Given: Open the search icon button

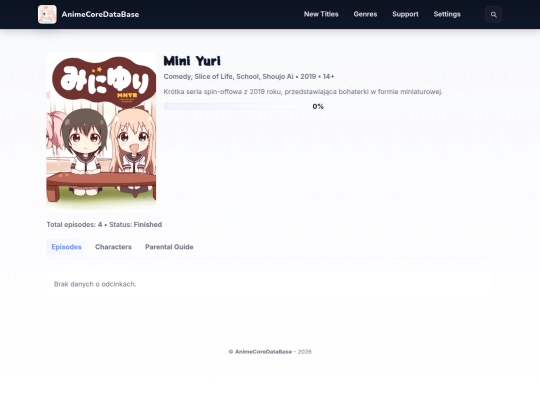Looking at the screenshot, I should pyautogui.click(x=494, y=14).
